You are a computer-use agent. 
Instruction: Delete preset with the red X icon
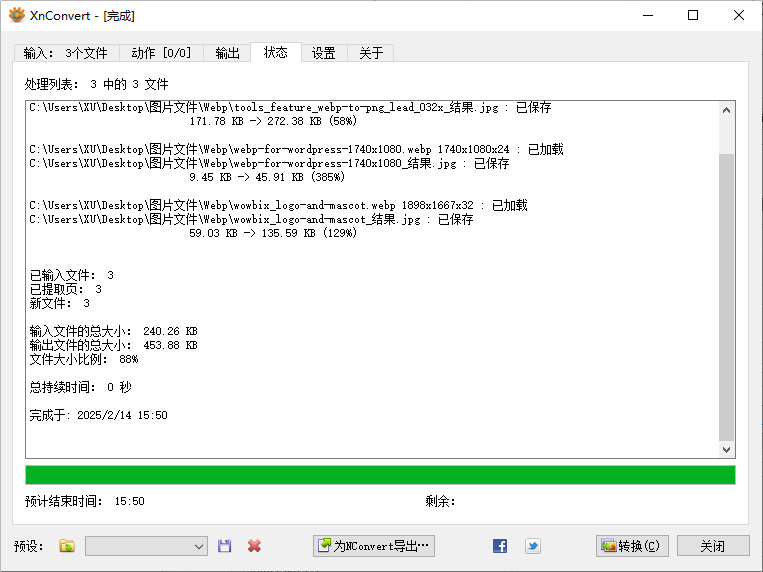tap(254, 546)
